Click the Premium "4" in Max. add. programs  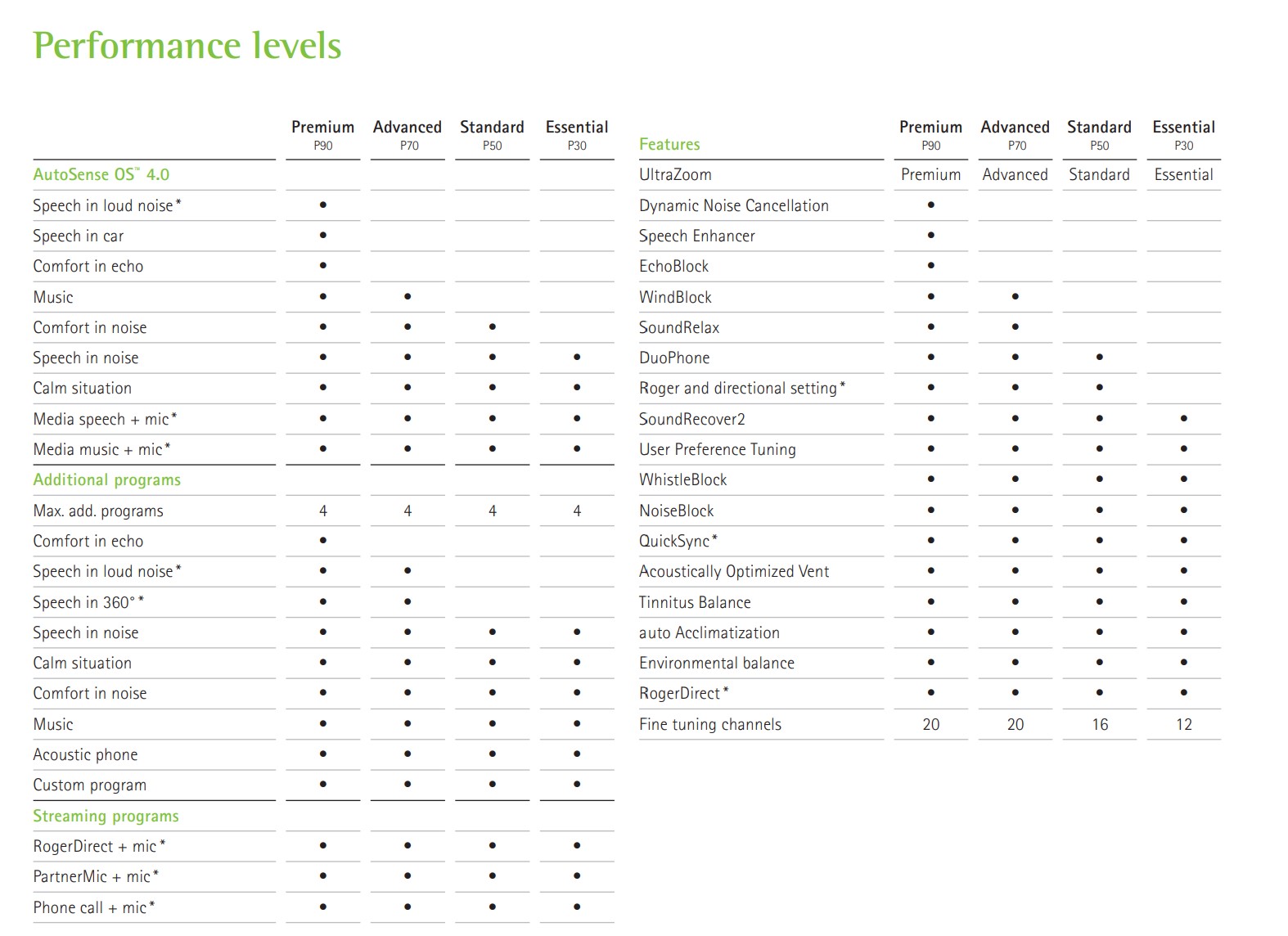[x=323, y=511]
